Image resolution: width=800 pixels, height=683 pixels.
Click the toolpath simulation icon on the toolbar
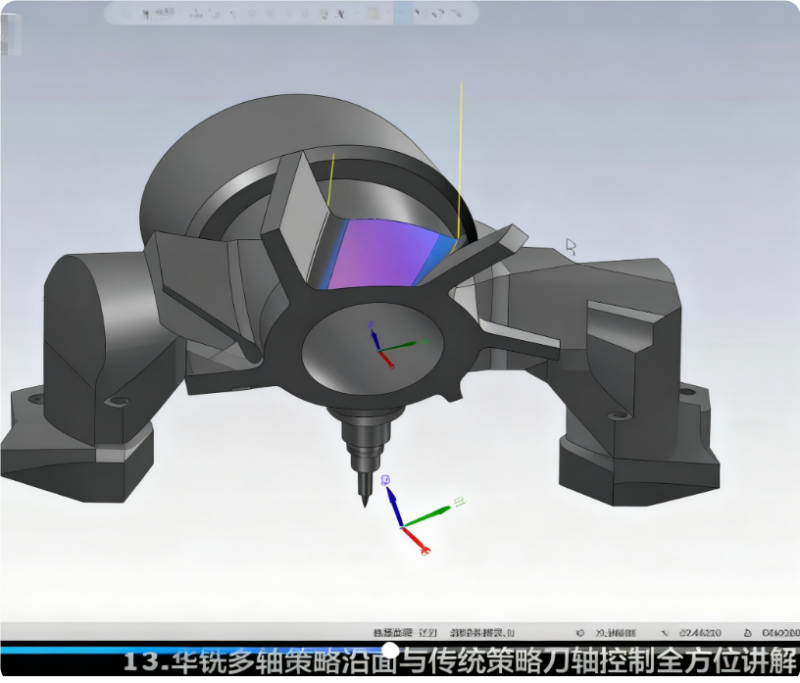[x=322, y=14]
